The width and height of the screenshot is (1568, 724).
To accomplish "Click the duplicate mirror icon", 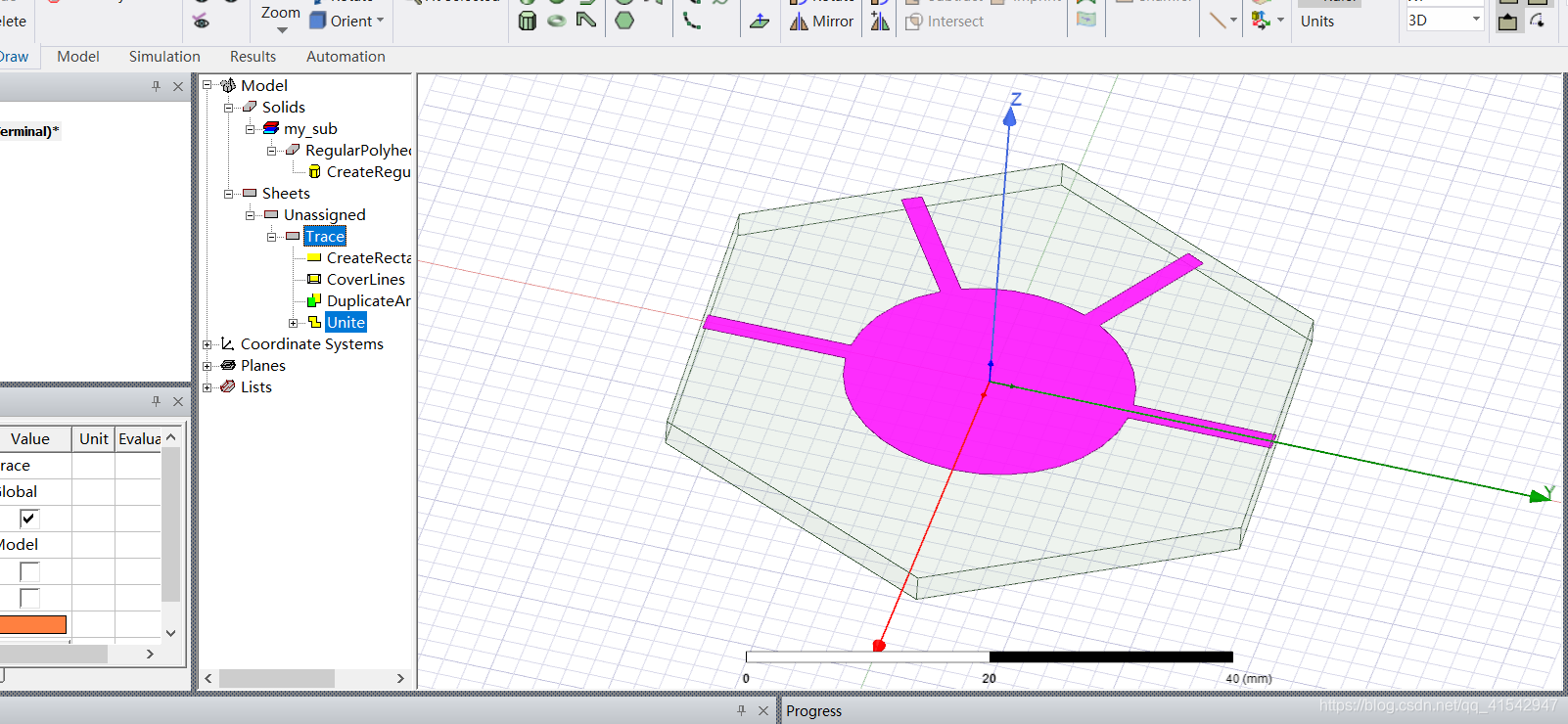I will click(880, 21).
